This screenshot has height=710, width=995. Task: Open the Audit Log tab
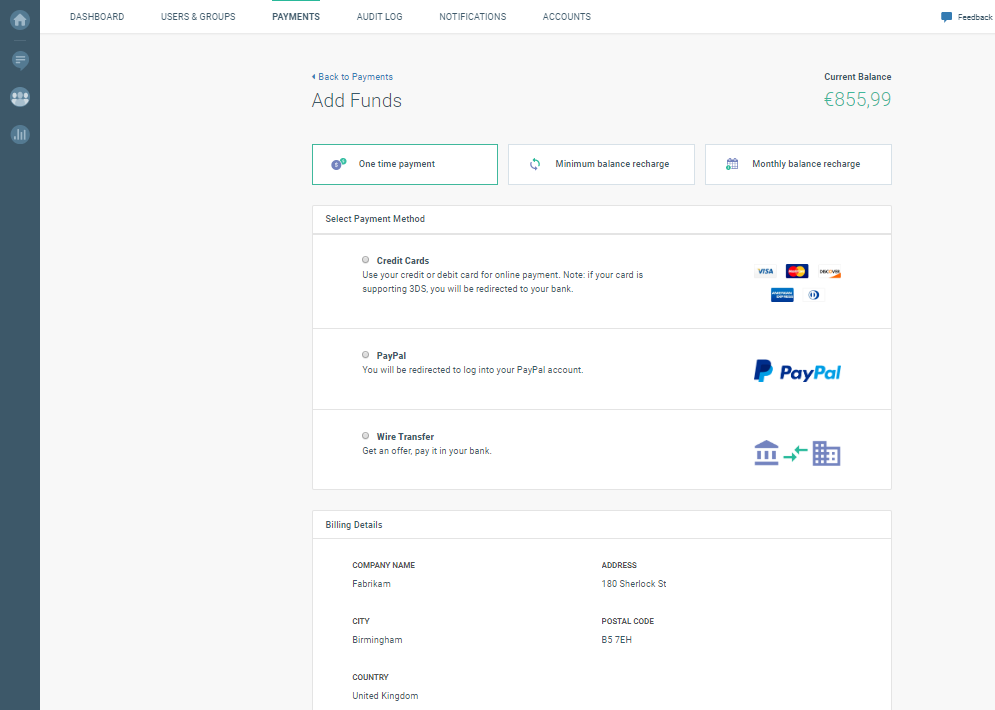[x=379, y=16]
